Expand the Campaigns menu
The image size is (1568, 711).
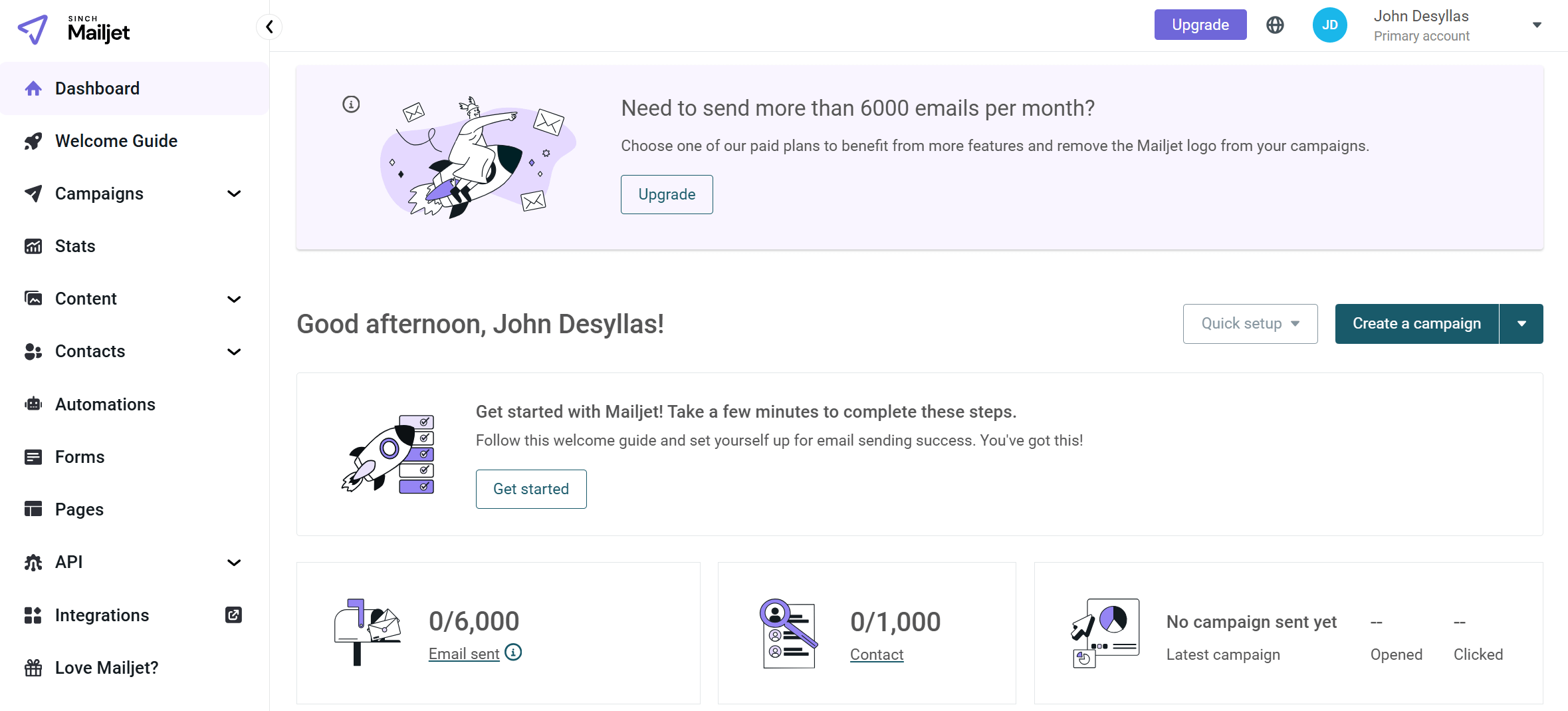[233, 193]
